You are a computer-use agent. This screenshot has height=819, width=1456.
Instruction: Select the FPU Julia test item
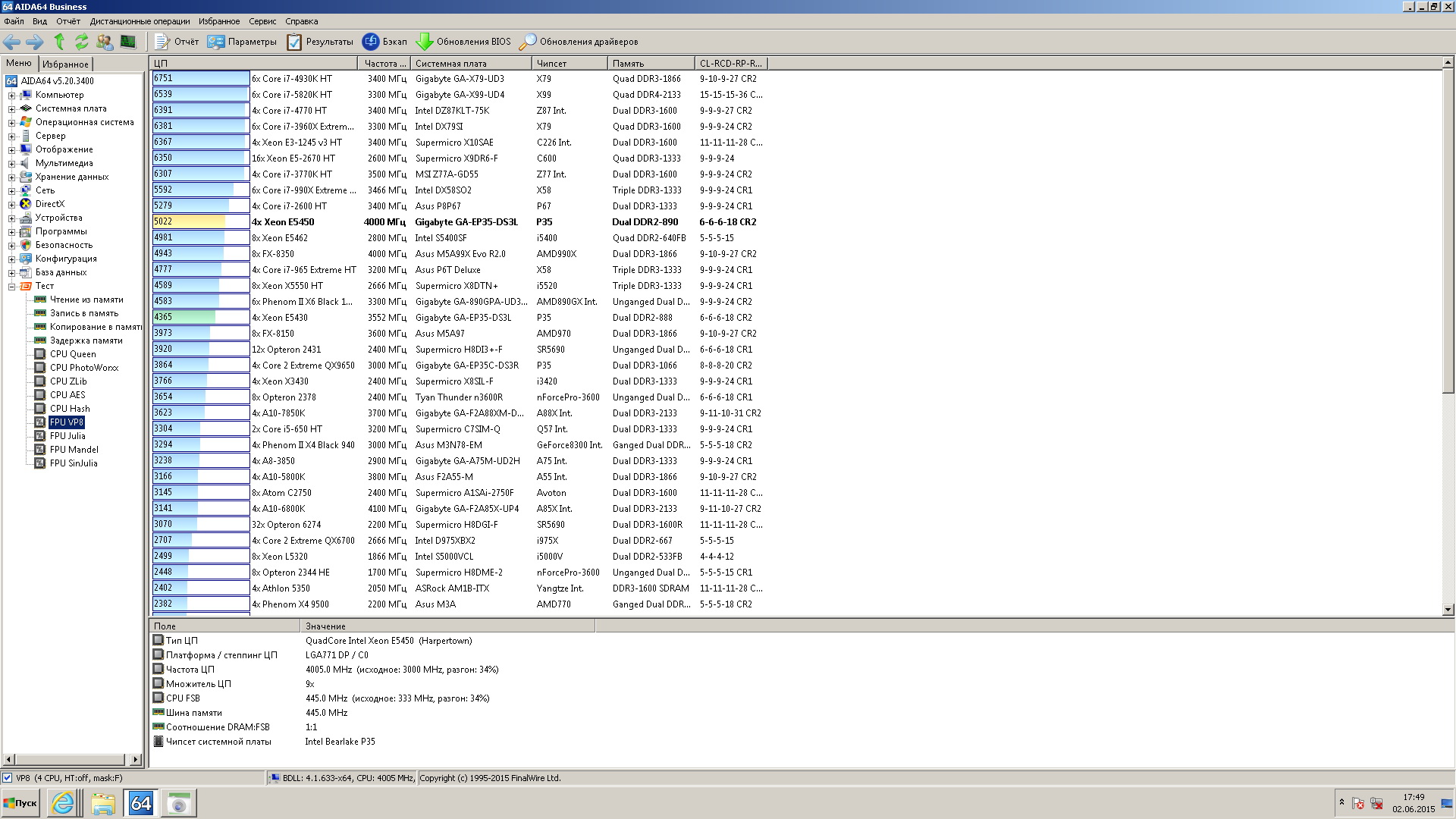[67, 436]
